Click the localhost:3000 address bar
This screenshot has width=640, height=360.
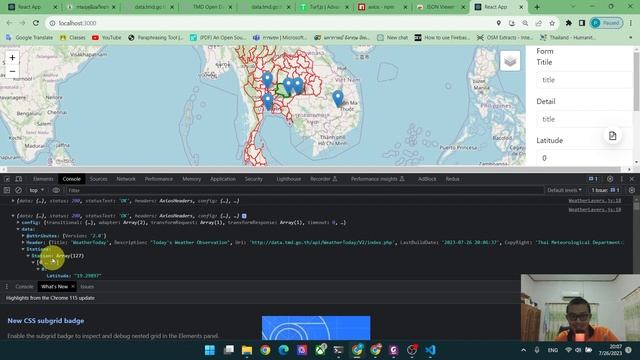[269, 23]
